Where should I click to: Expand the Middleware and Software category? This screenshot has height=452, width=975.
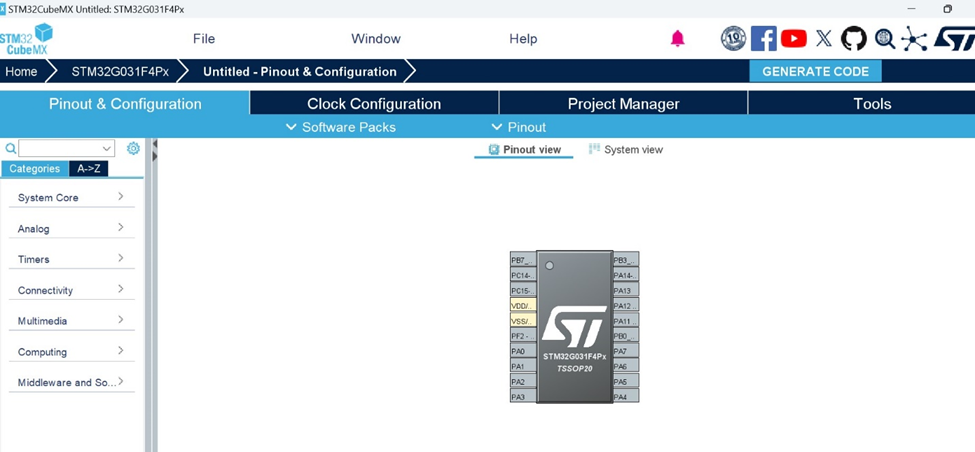click(x=72, y=382)
